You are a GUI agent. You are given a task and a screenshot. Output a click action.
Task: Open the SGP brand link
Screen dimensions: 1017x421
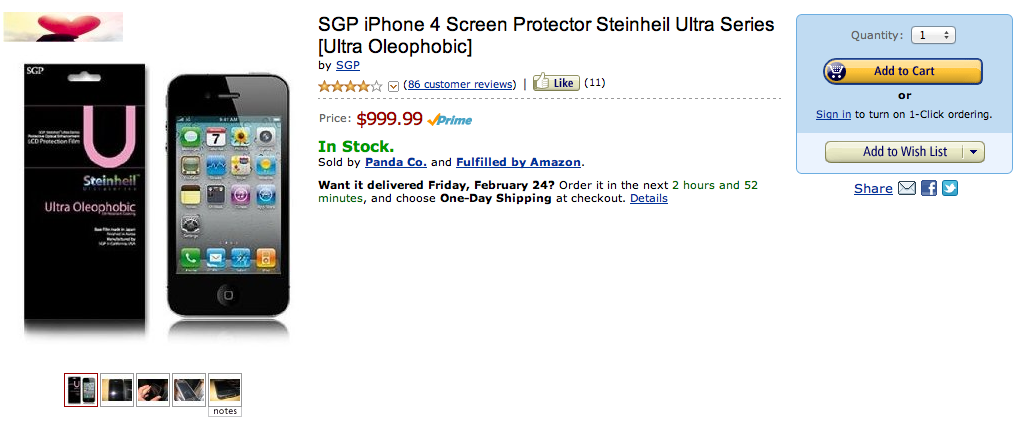click(347, 65)
